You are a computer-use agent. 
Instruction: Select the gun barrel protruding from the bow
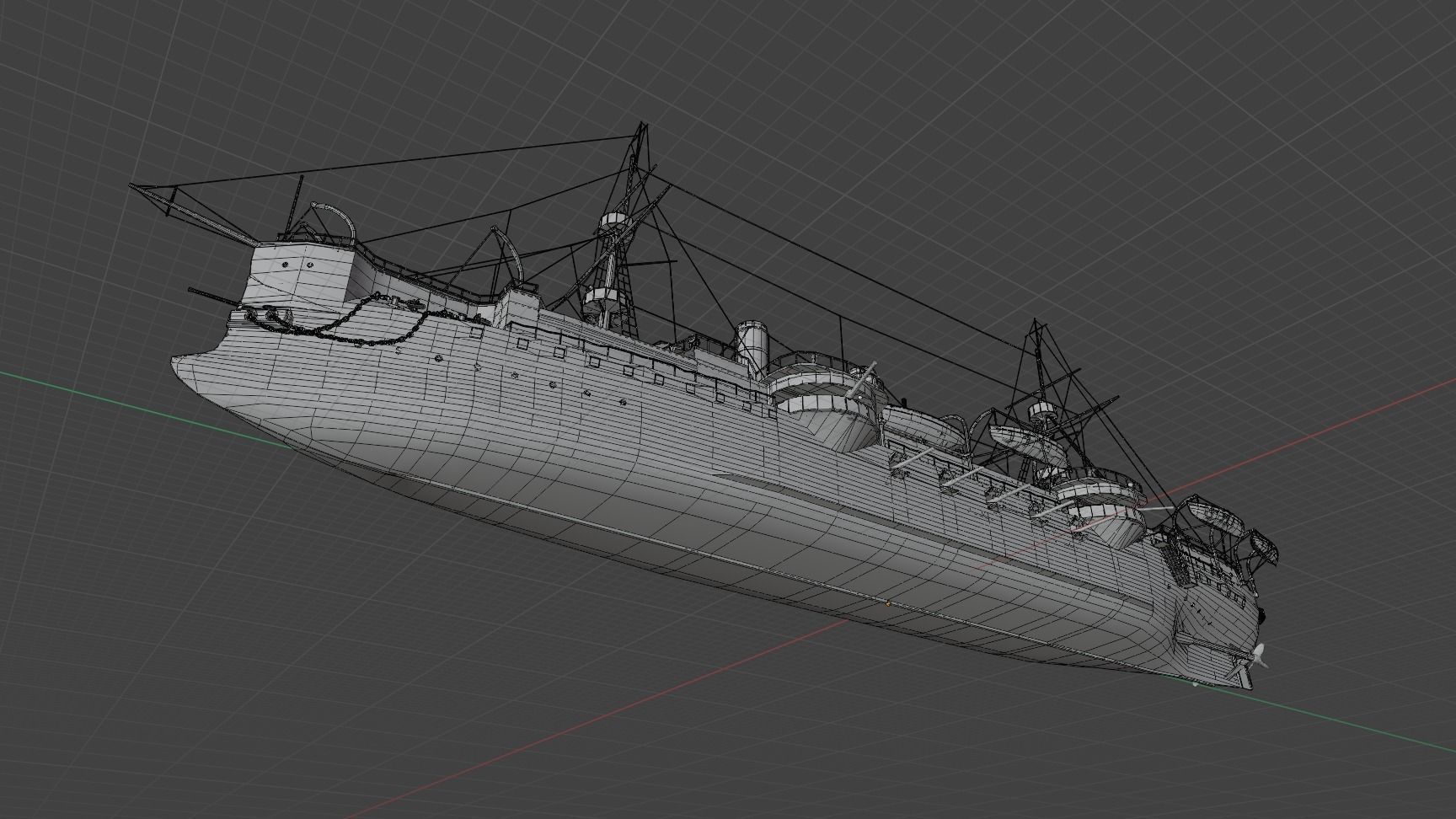[215, 298]
